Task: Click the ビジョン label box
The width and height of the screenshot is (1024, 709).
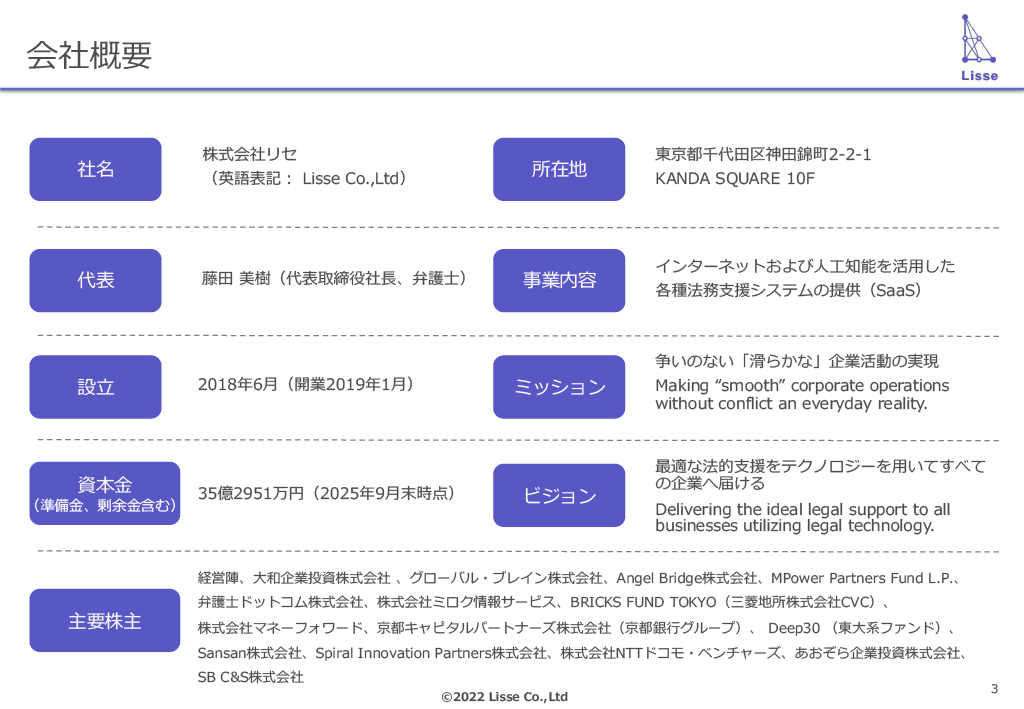Action: point(558,495)
